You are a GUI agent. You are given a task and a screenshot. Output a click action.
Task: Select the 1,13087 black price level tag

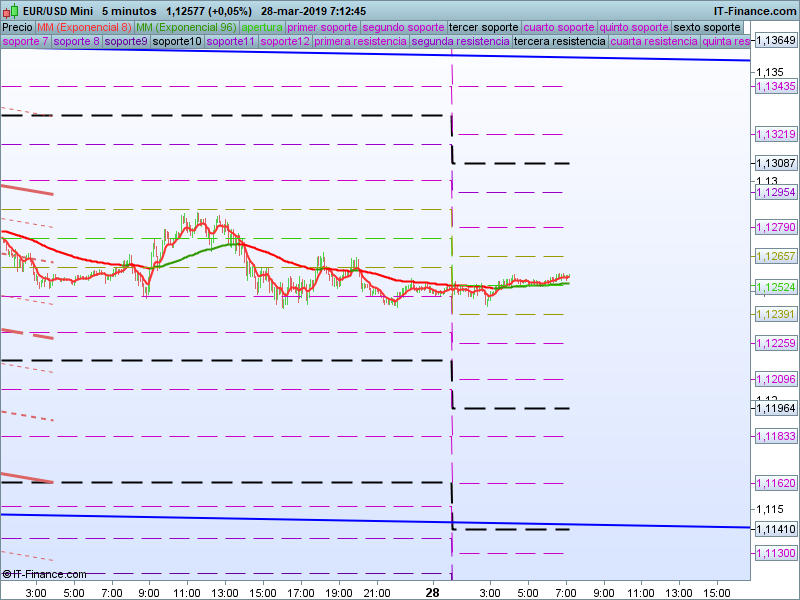(776, 163)
